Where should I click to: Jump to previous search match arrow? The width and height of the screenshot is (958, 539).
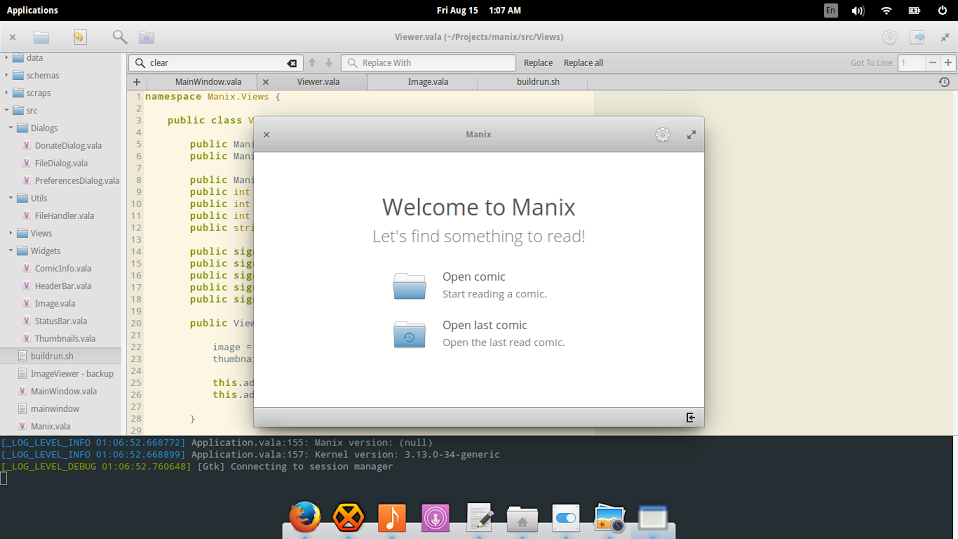(x=312, y=62)
